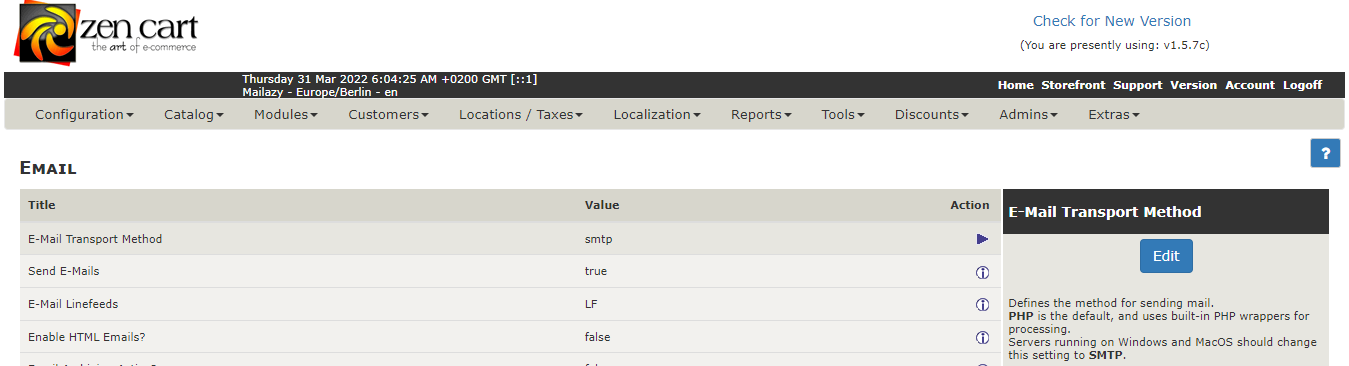Expand the Reports menu

click(761, 115)
